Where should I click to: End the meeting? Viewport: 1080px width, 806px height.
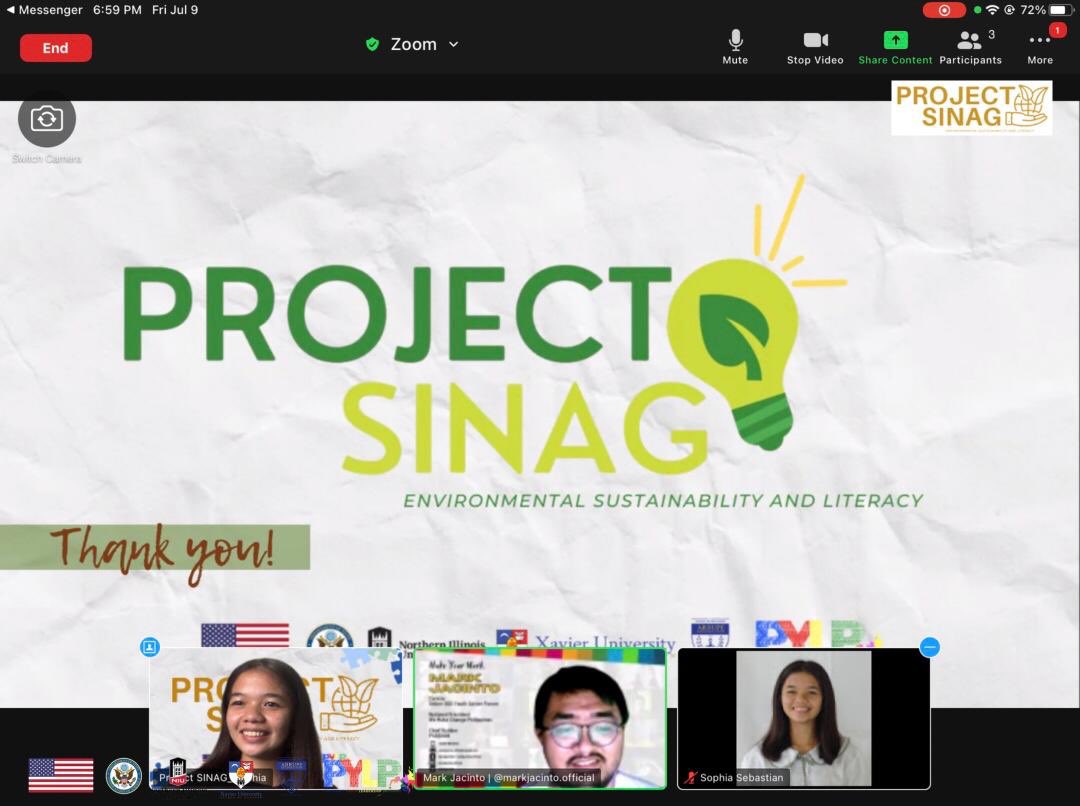pyautogui.click(x=56, y=47)
